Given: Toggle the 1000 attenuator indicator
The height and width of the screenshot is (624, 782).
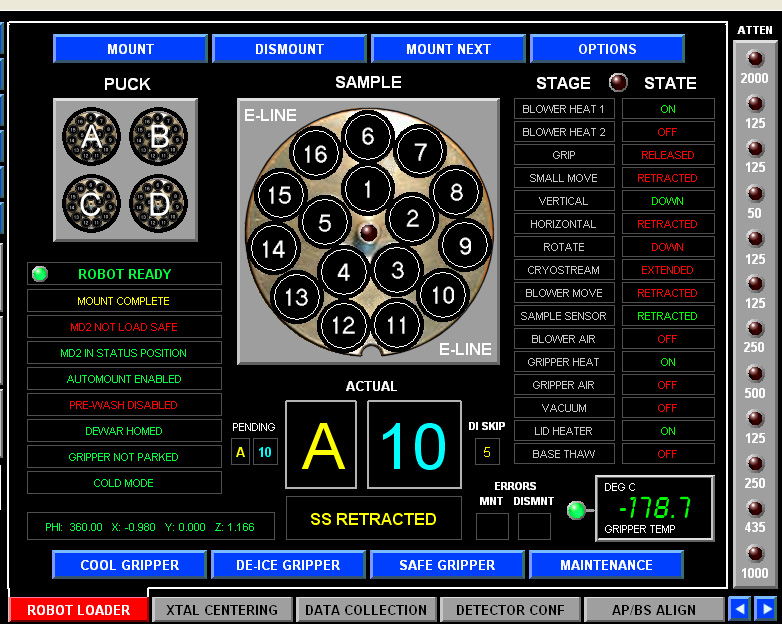Looking at the screenshot, I should pyautogui.click(x=753, y=553).
